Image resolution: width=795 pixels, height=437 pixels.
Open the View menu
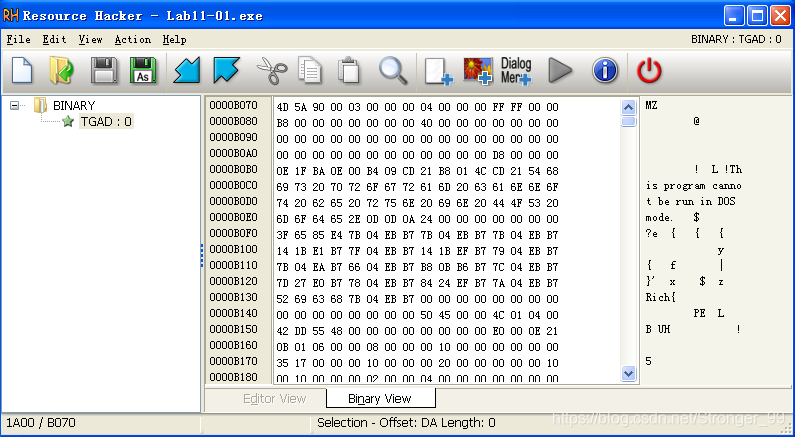pos(90,39)
